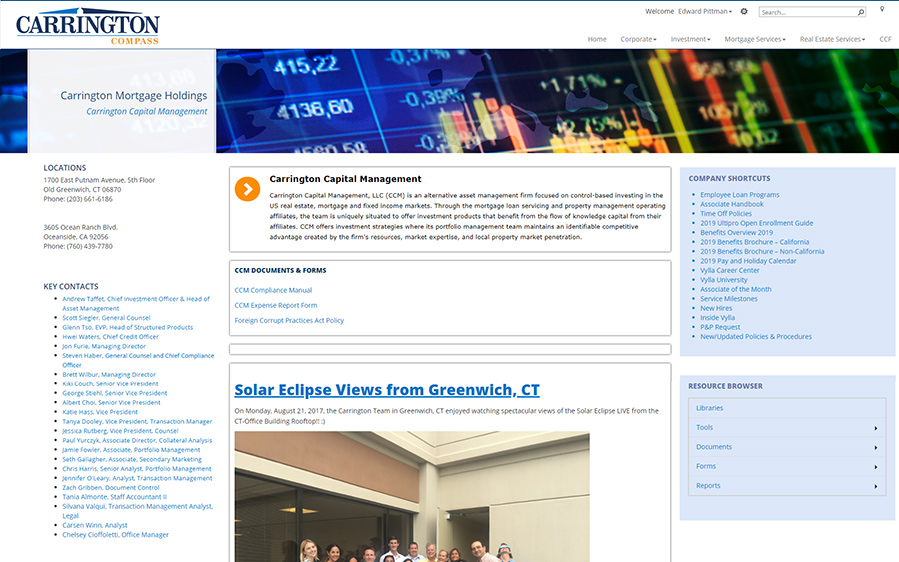
Task: Expand Tools in Resource Browser
Action: 787,428
